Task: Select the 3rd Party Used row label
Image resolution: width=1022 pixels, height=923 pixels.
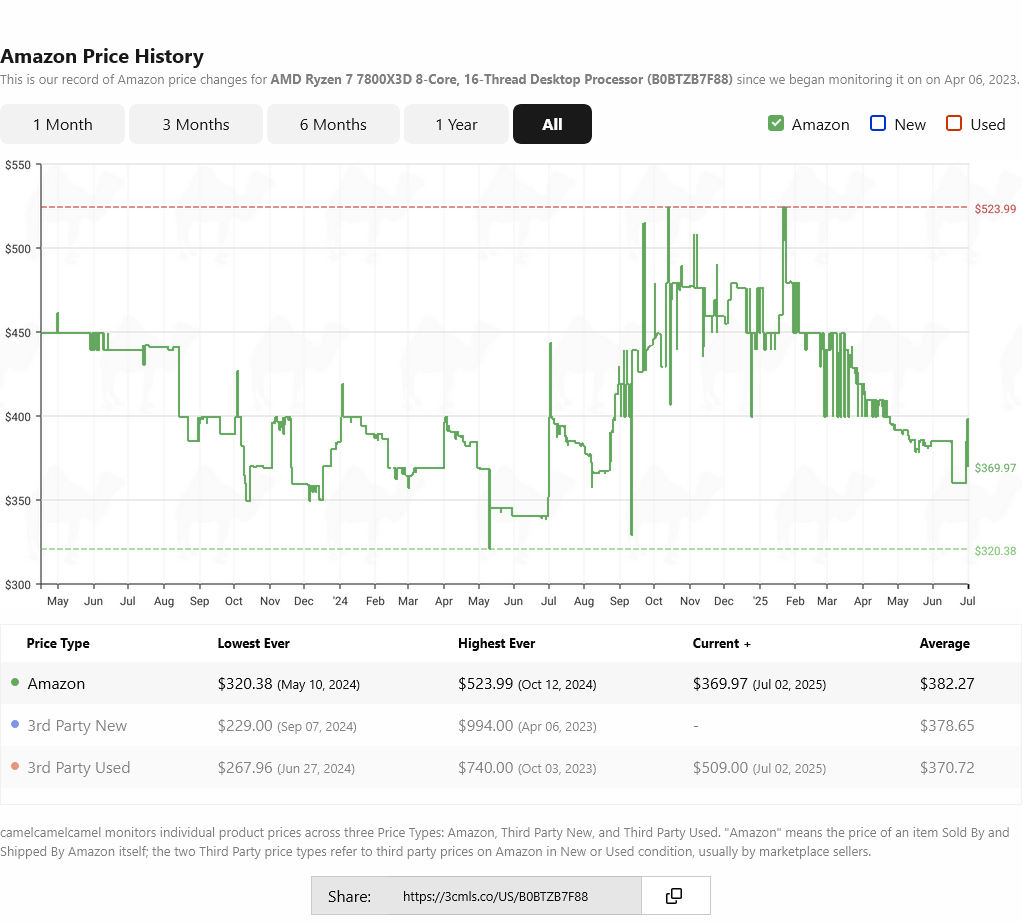Action: (x=79, y=767)
